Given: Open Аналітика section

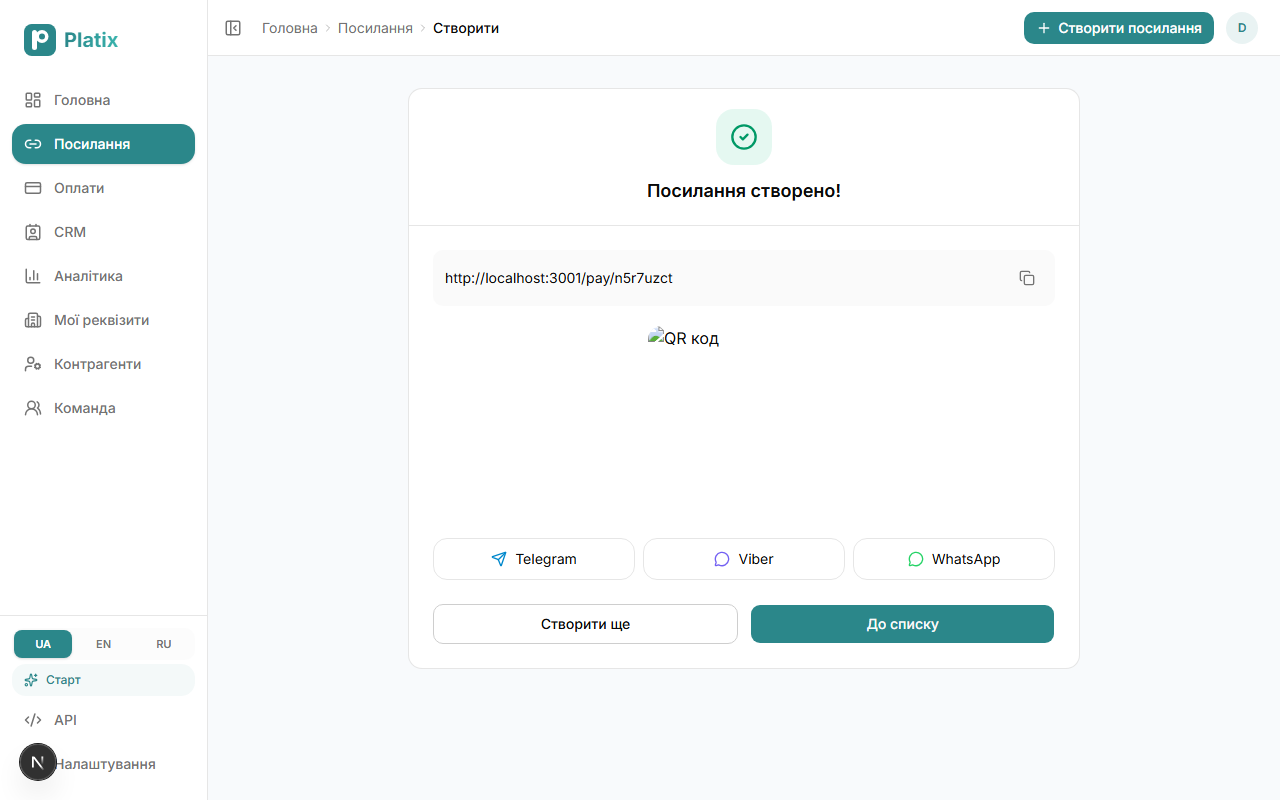Looking at the screenshot, I should coord(103,276).
